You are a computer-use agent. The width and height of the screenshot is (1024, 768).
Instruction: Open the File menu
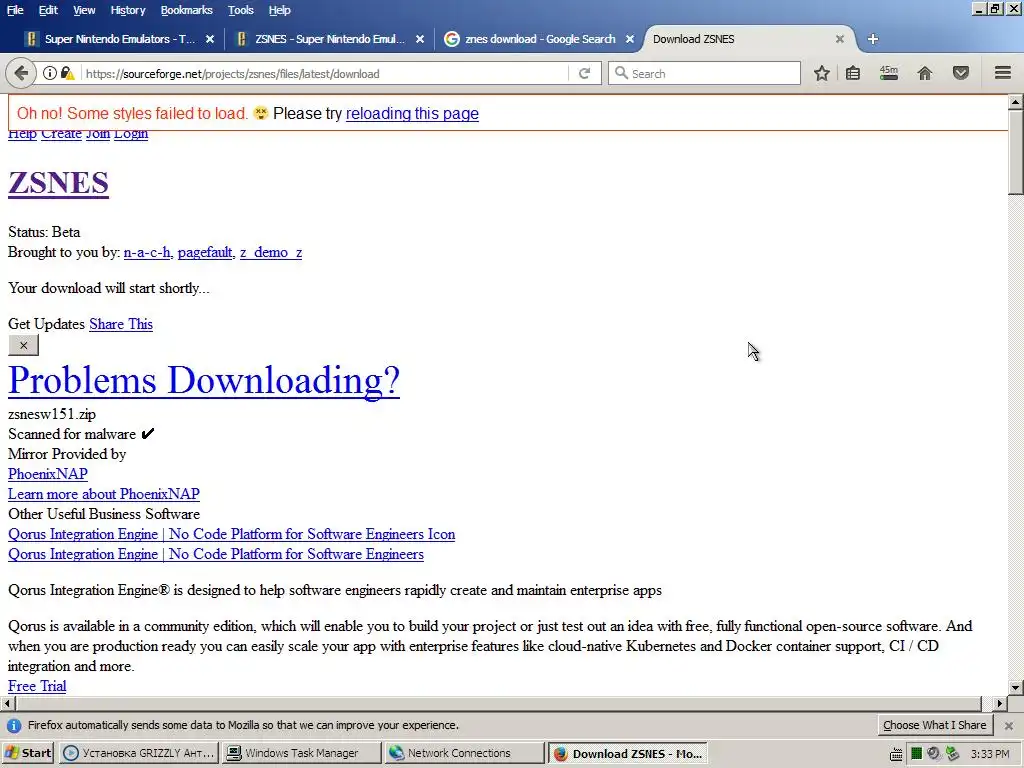click(15, 10)
